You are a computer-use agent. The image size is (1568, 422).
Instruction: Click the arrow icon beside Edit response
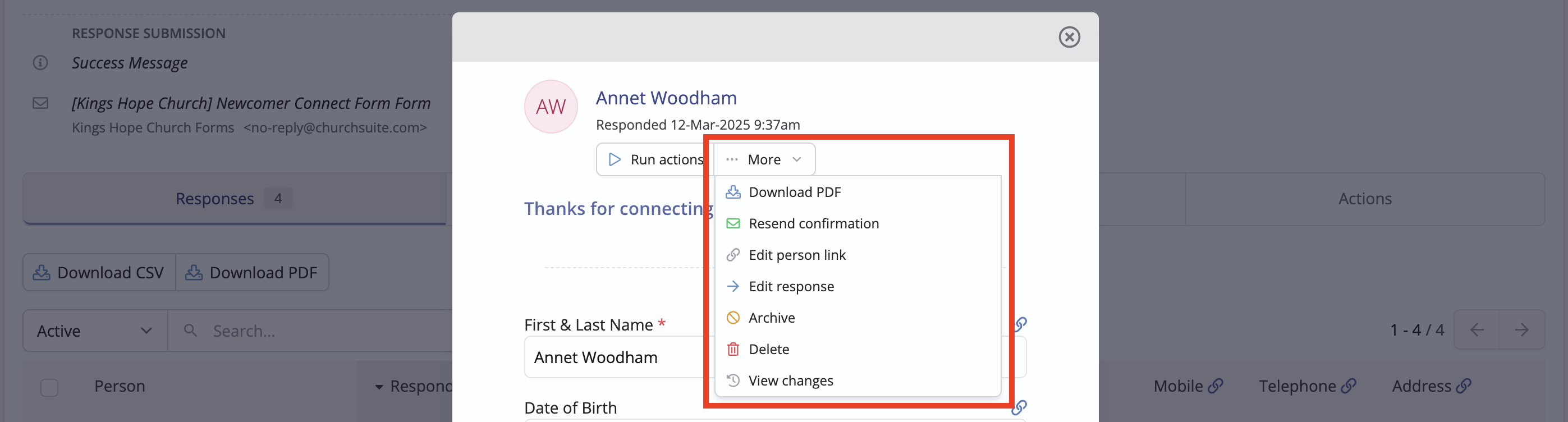[733, 286]
